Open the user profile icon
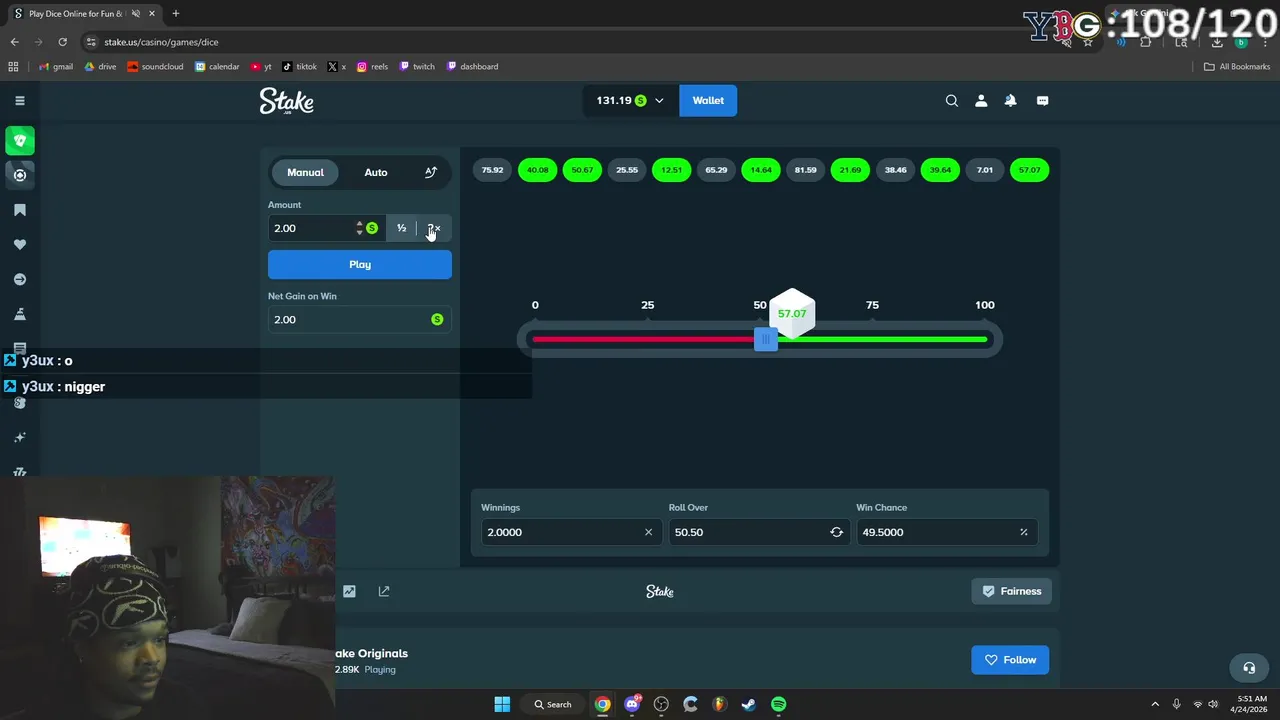 coord(981,100)
